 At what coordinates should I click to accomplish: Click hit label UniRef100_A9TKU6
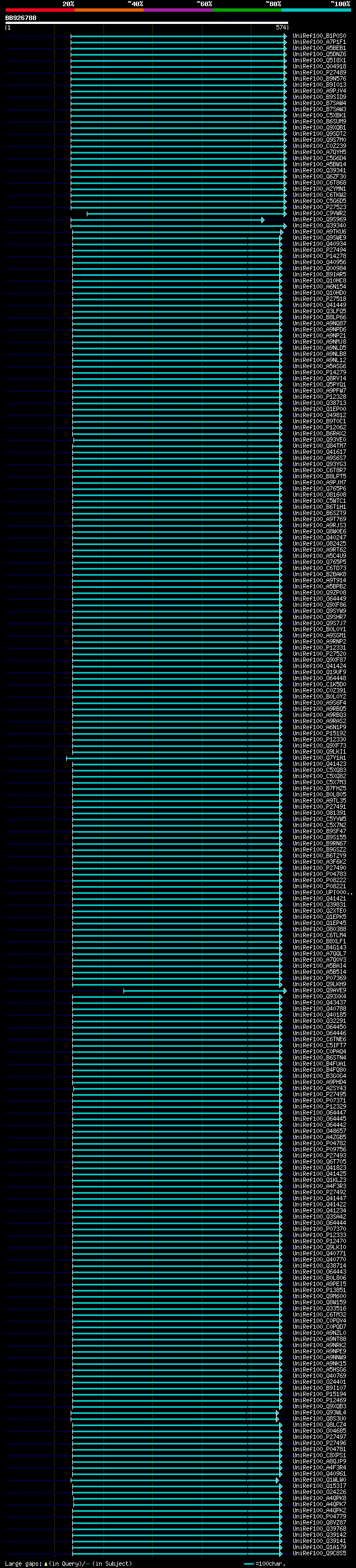(319, 231)
